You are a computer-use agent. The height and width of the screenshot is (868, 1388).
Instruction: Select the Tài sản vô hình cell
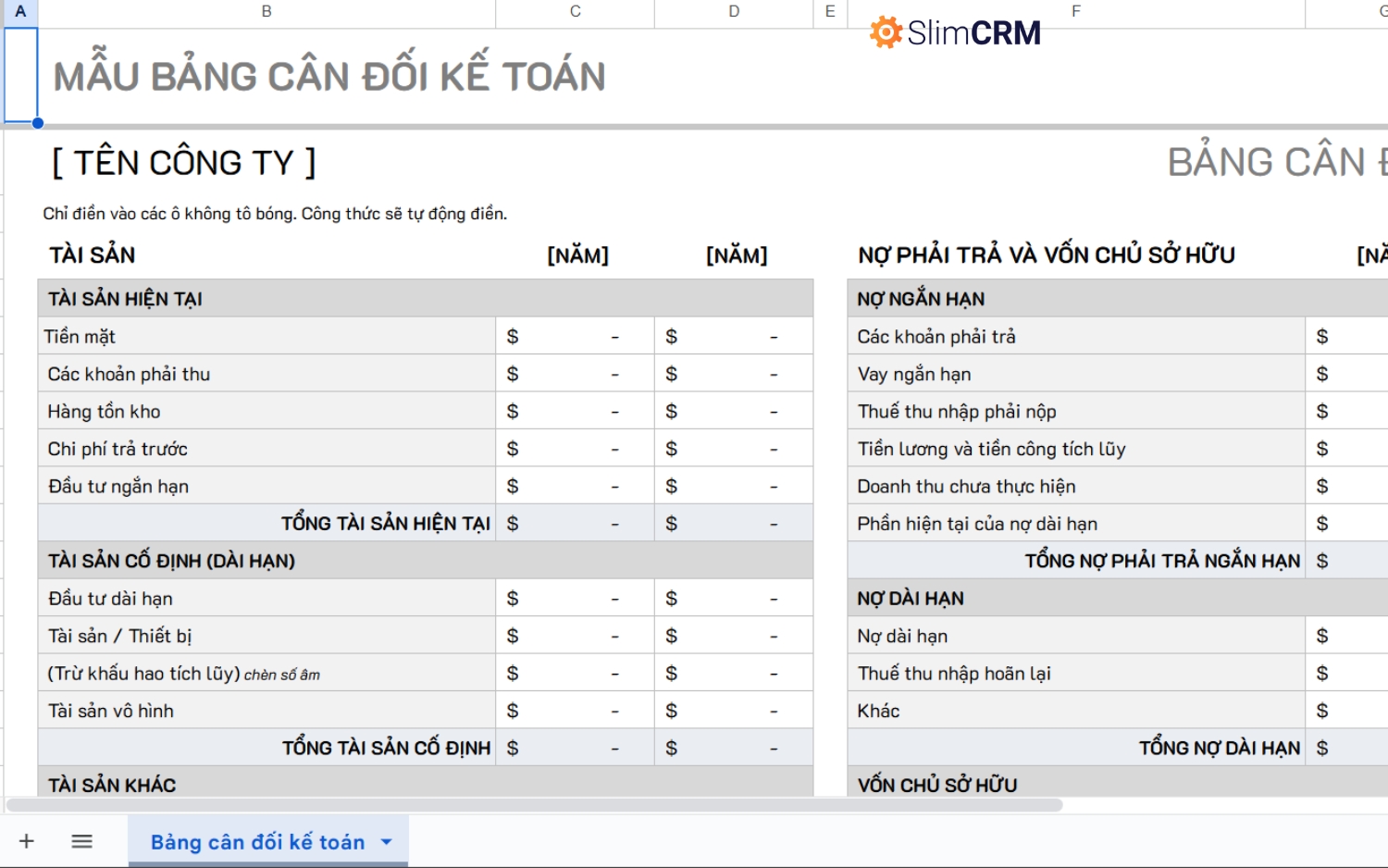point(266,711)
